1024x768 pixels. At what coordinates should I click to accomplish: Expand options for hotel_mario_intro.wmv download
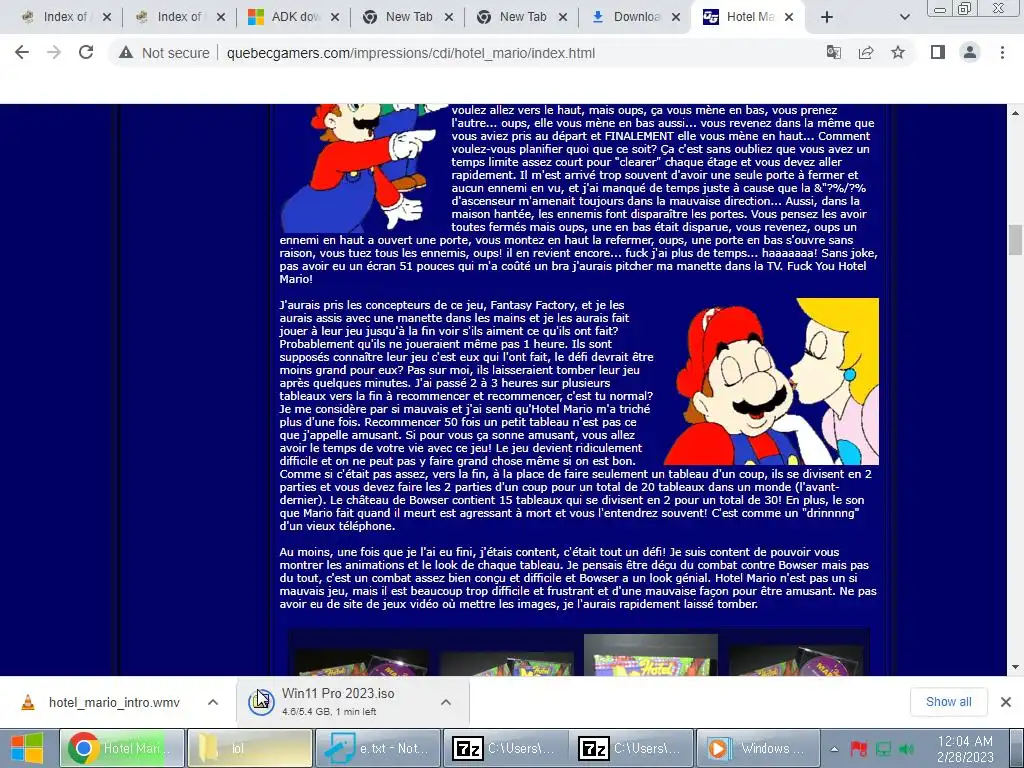pyautogui.click(x=213, y=702)
